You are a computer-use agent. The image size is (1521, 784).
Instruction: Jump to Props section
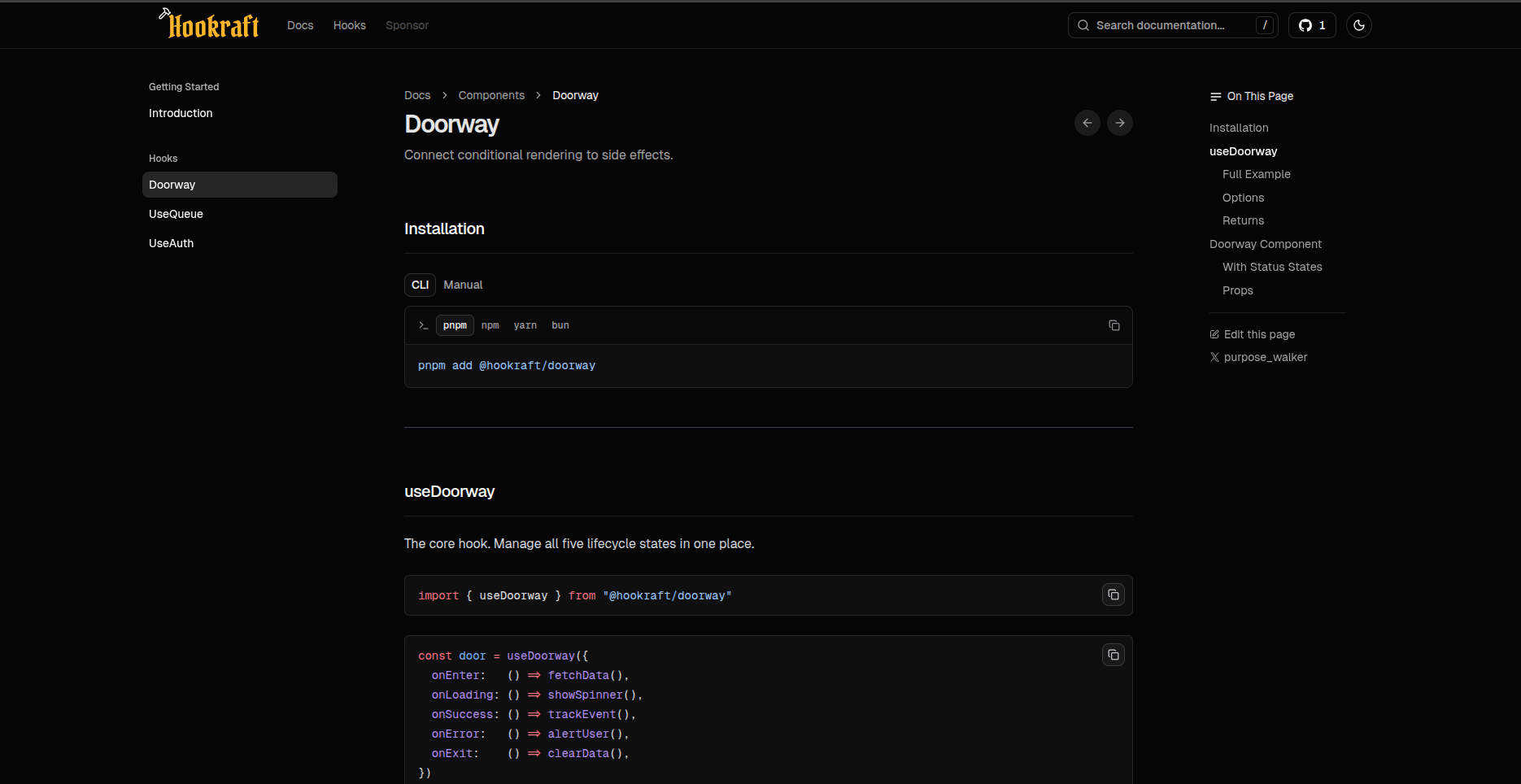pos(1237,290)
